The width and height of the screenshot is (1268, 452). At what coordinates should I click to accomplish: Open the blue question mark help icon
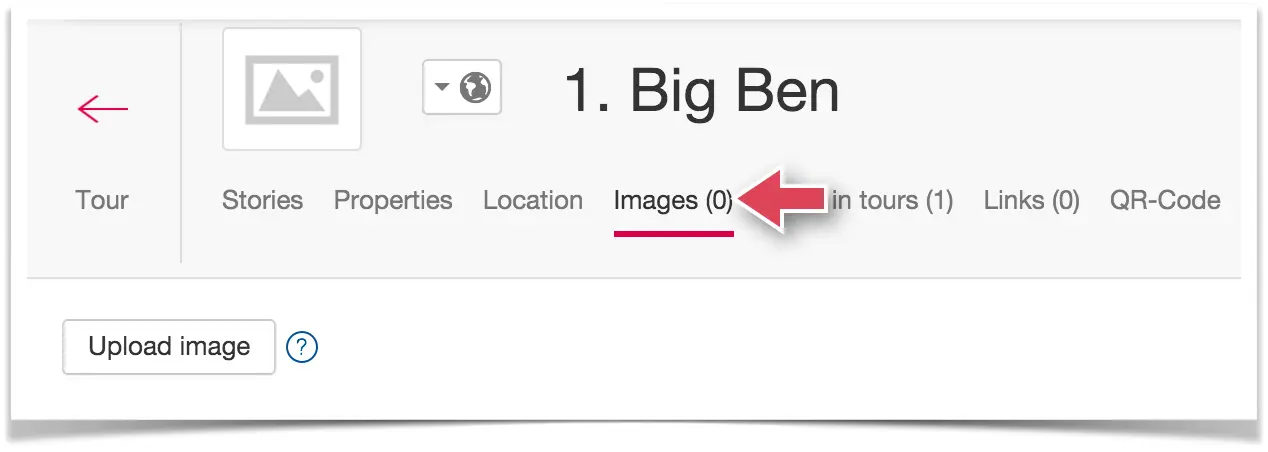coord(302,348)
